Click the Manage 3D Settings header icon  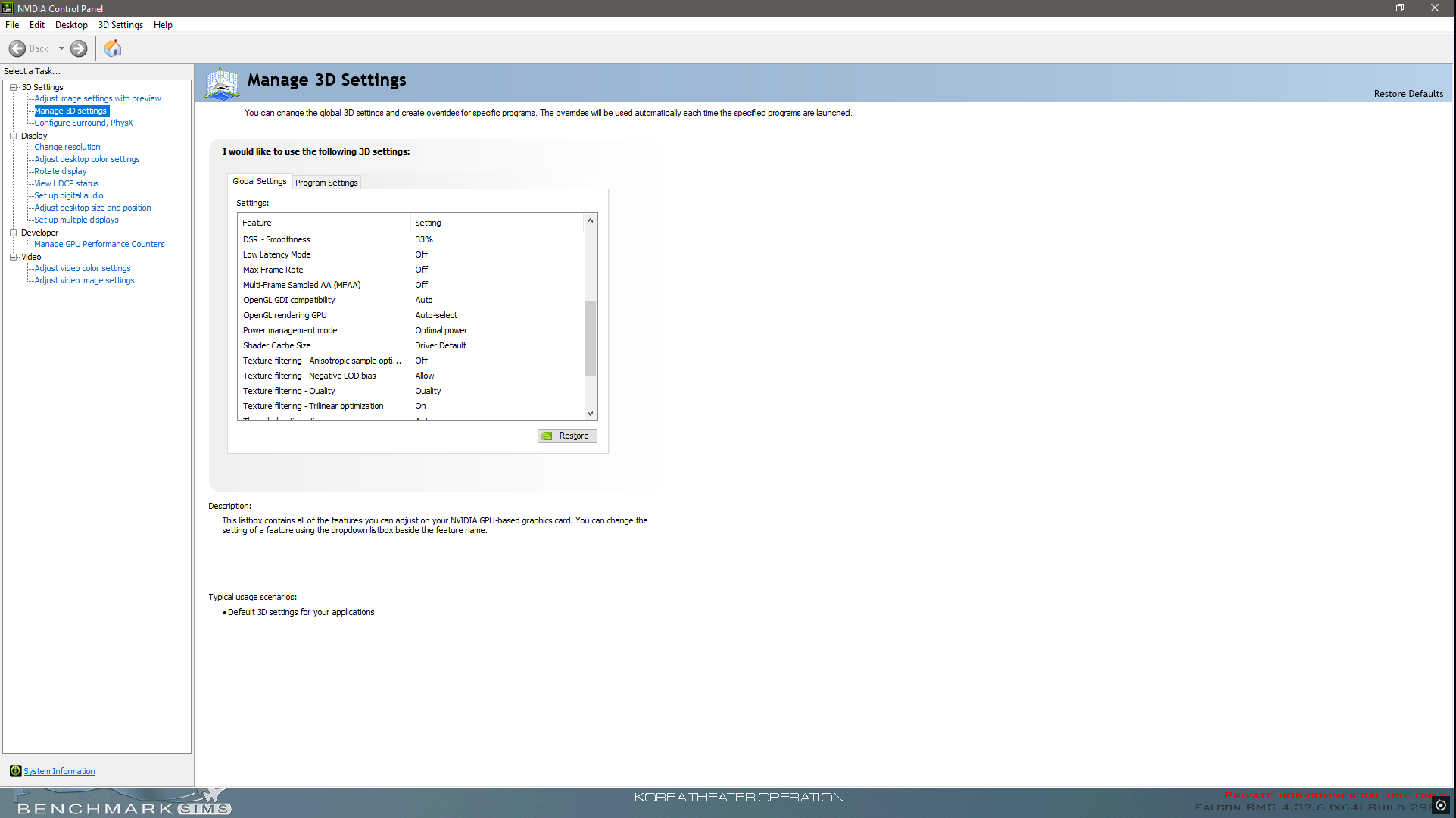click(222, 83)
